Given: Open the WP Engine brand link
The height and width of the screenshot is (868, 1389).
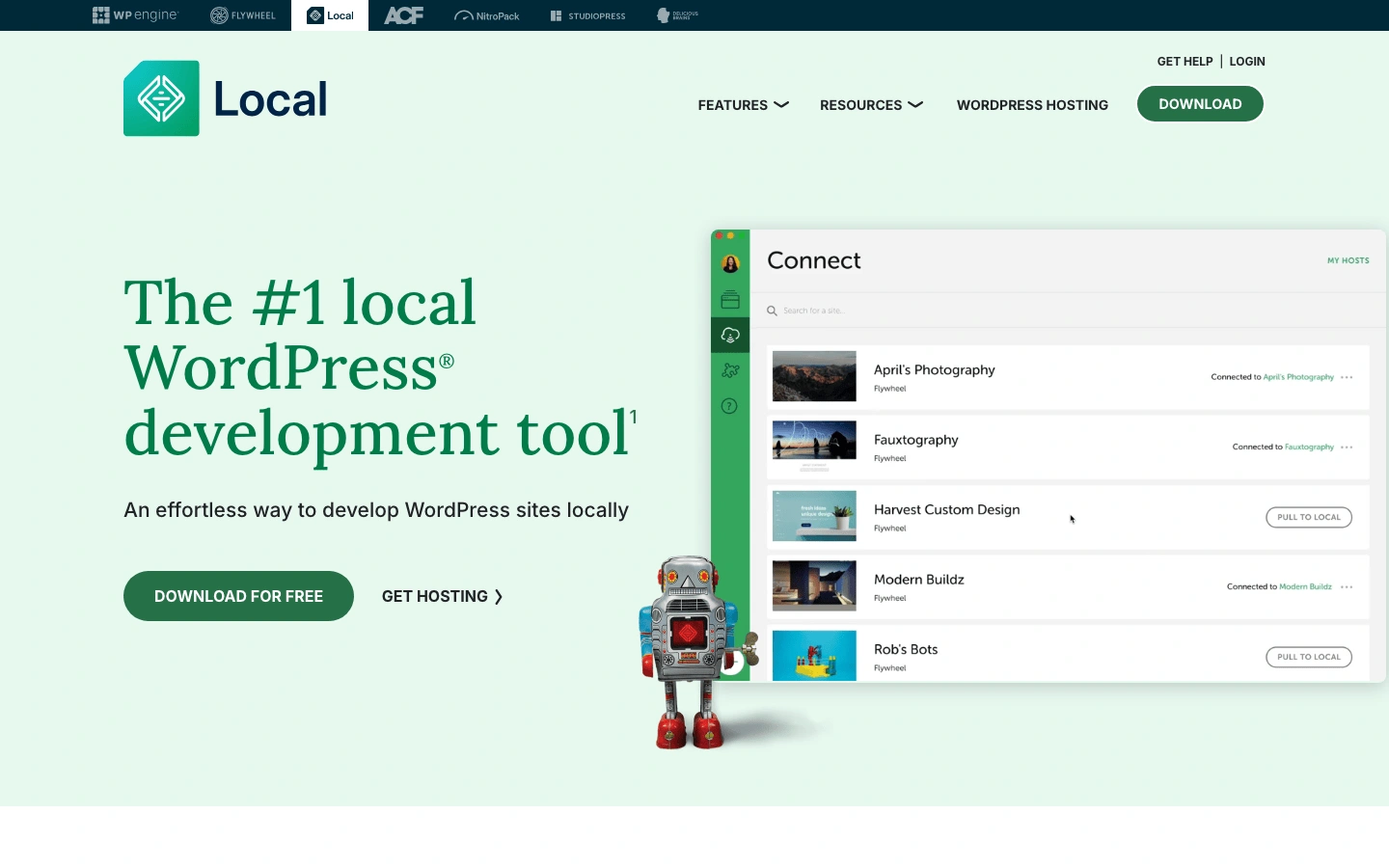Looking at the screenshot, I should point(135,15).
